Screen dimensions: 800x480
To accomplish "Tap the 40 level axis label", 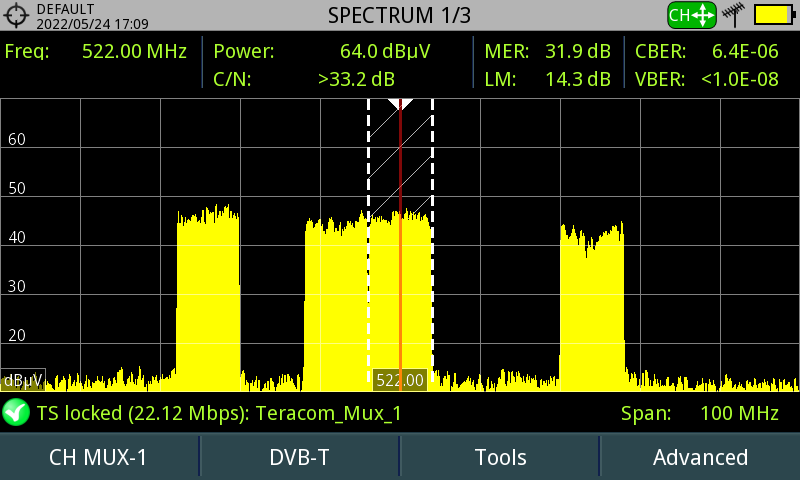I will coord(17,237).
